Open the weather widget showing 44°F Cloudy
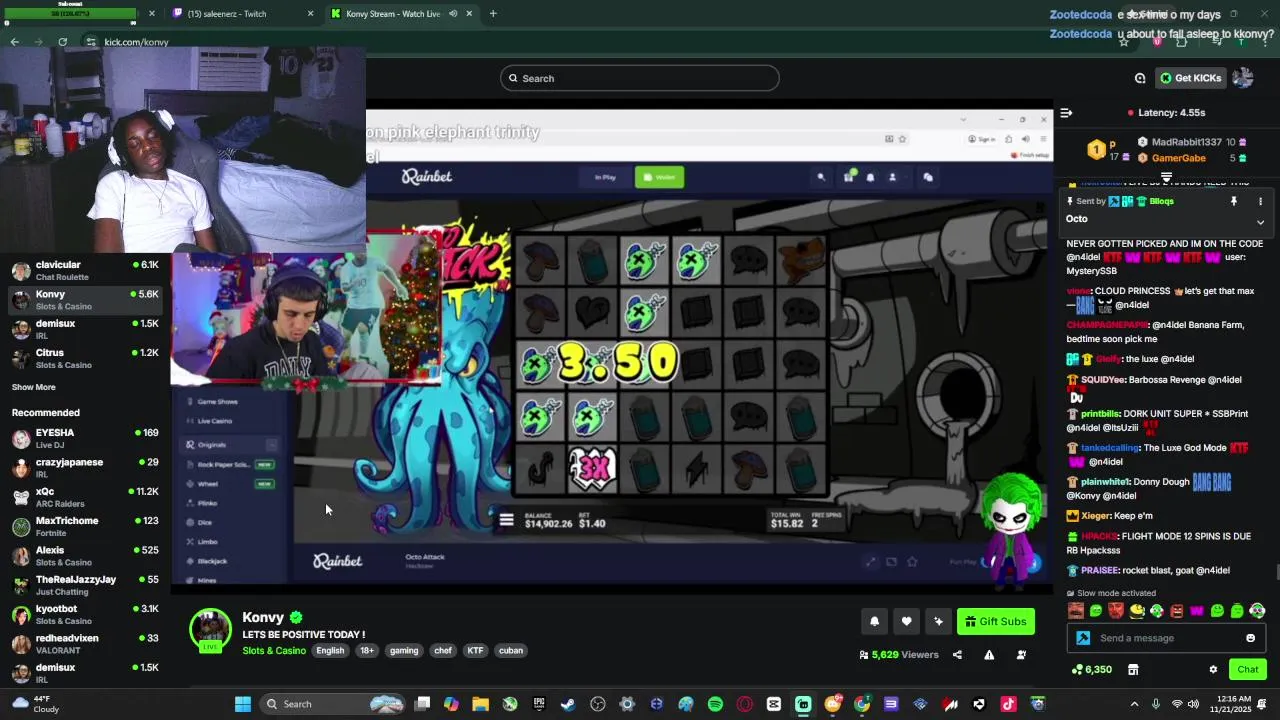The image size is (1280, 720). 35,704
